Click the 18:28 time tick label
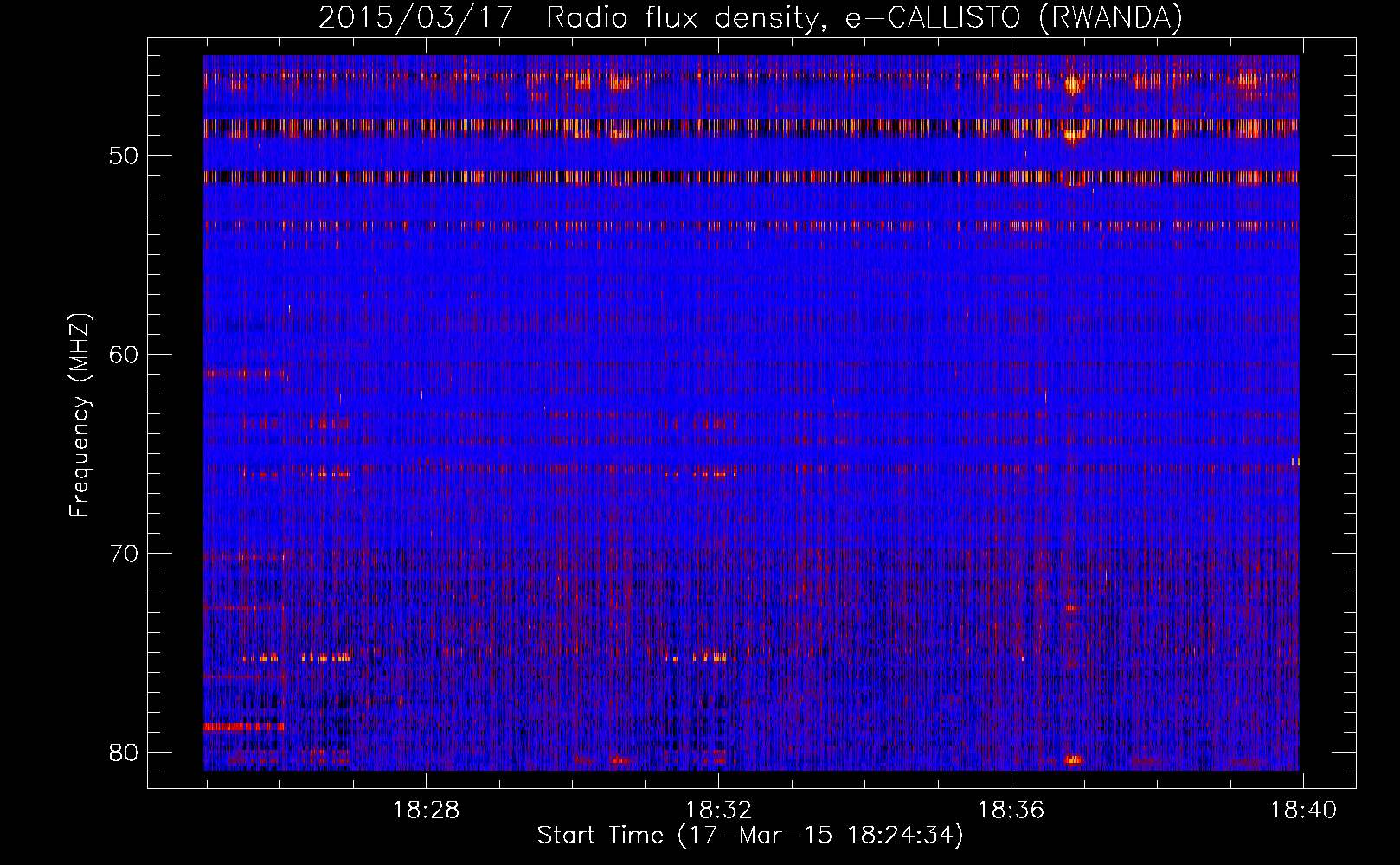Screen dimensions: 1400x865 426,811
